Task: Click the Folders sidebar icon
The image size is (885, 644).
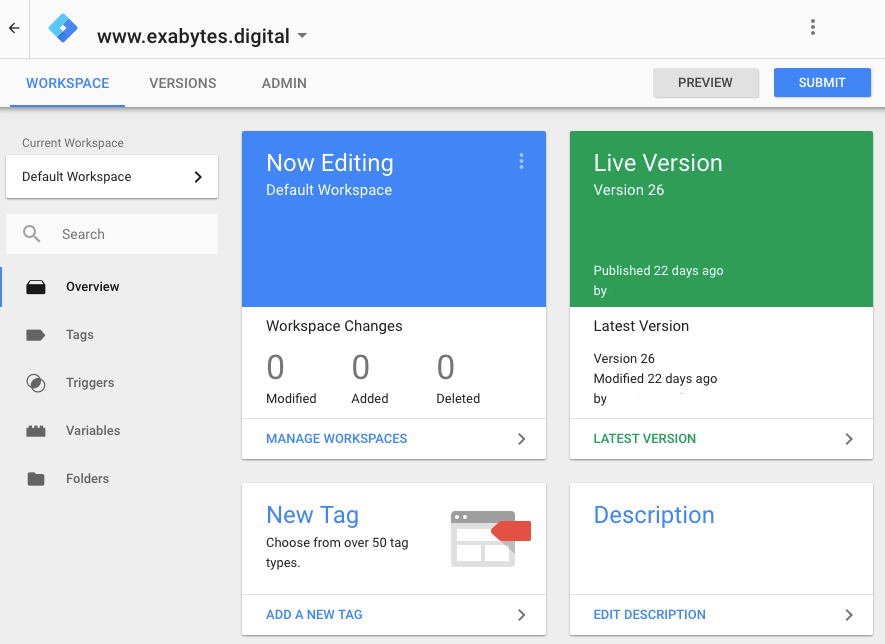Action: [x=36, y=479]
